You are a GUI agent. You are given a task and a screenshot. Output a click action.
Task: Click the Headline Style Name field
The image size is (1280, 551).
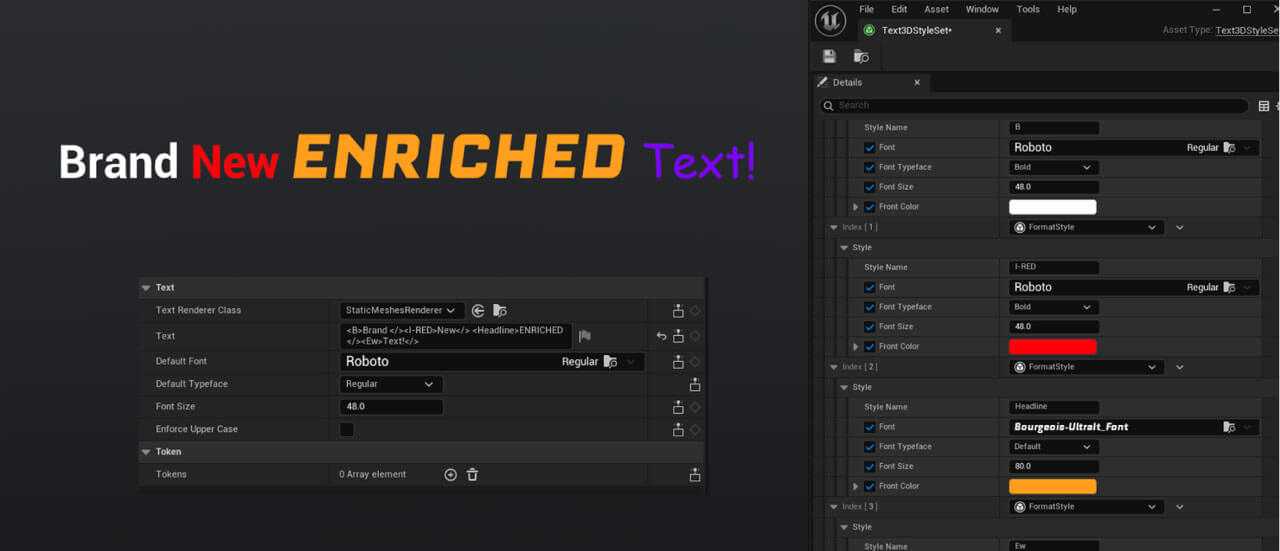pyautogui.click(x=1054, y=407)
